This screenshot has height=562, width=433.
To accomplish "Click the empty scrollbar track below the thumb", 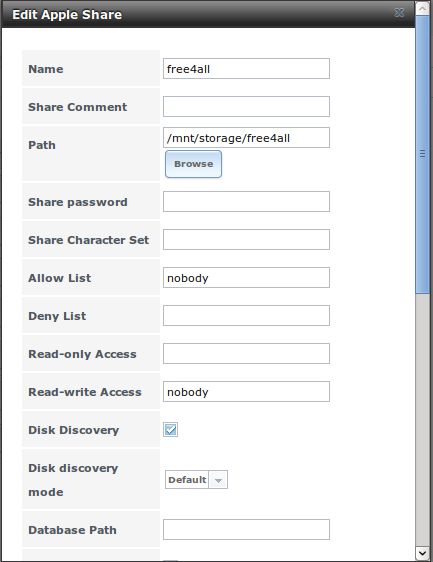I will 423,419.
